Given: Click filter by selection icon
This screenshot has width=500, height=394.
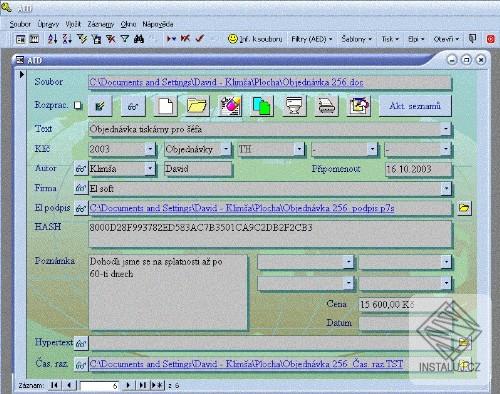Looking at the screenshot, I should click(82, 39).
